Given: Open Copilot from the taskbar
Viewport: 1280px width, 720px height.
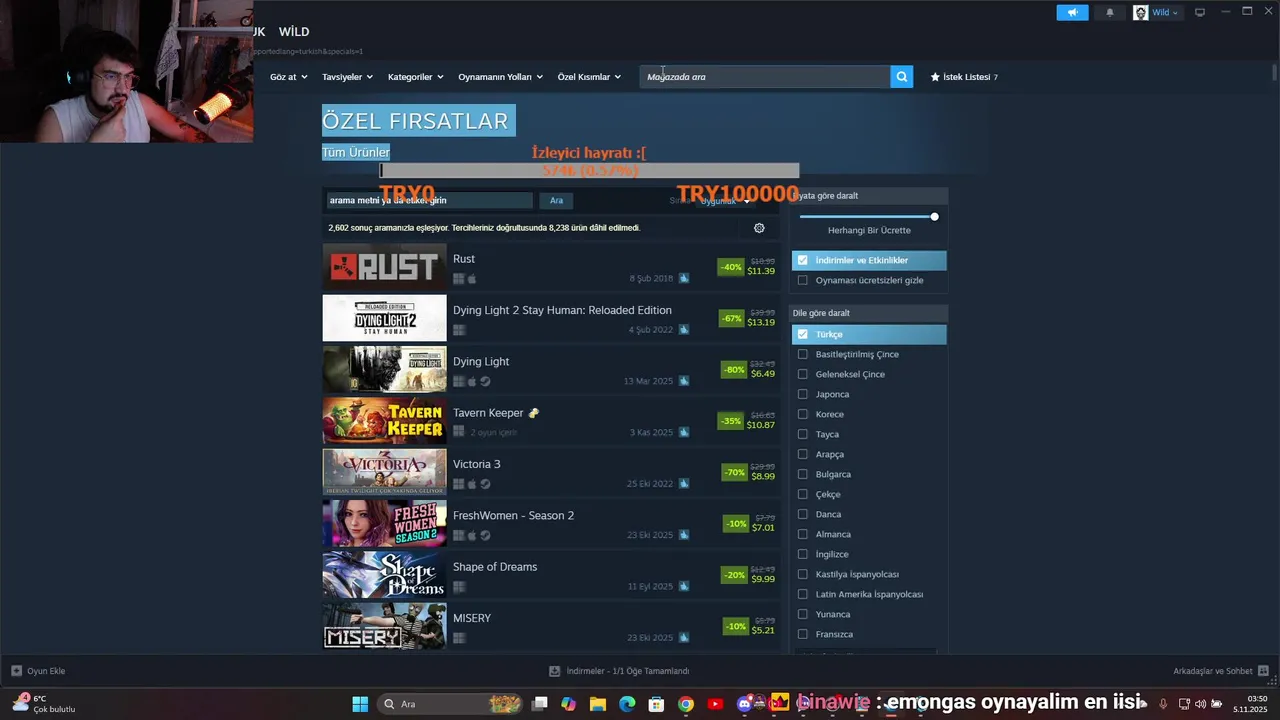Looking at the screenshot, I should [x=569, y=704].
